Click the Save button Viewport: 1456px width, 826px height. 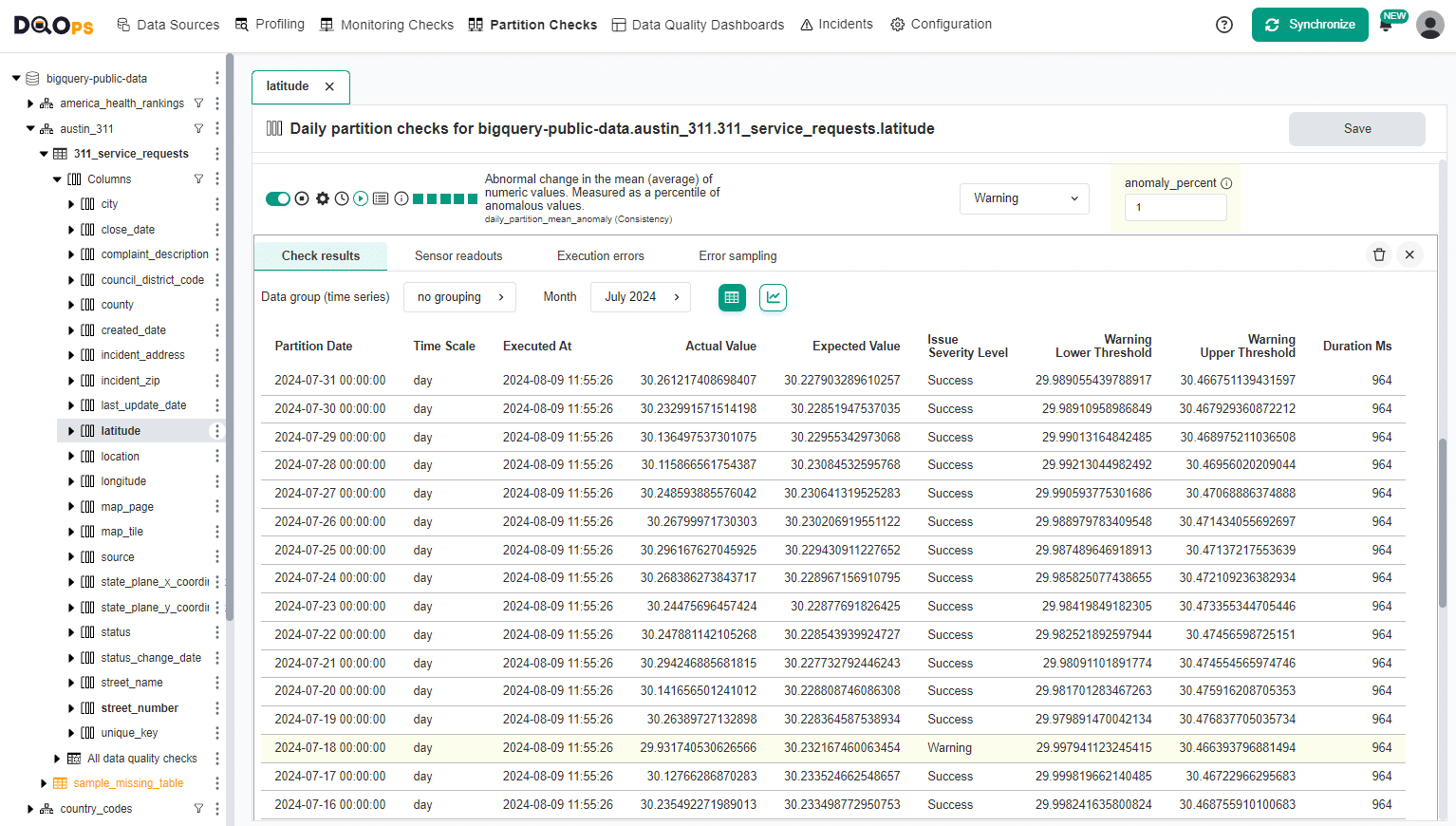click(x=1357, y=129)
